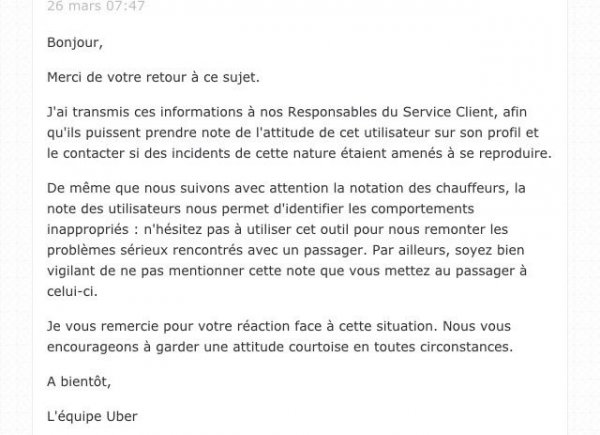Click the words note des utilisateurs
Viewport: 600px width, 435px height.
point(114,209)
